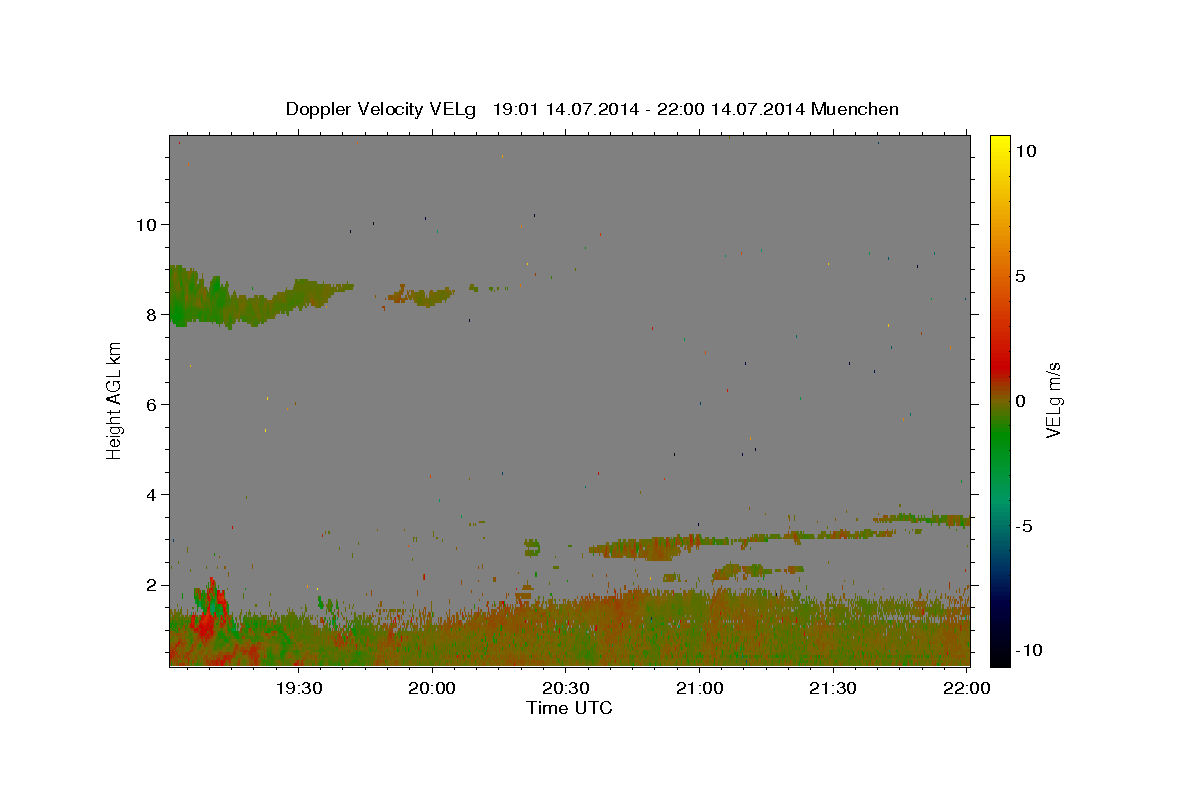Click the 'Muenchen' location in the title
The width and height of the screenshot is (1200, 800).
click(x=855, y=109)
